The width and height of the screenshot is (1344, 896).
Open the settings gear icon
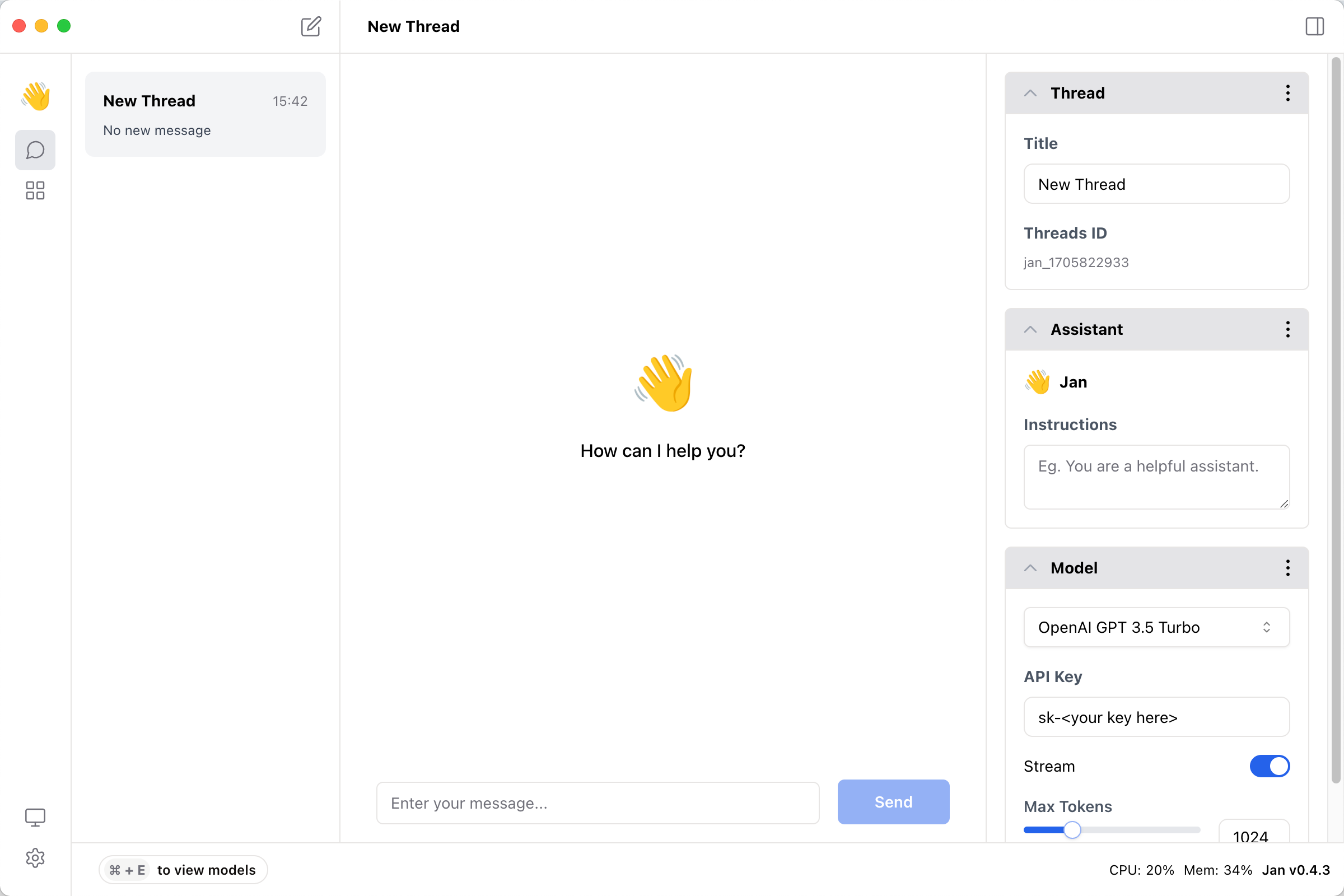tap(35, 858)
